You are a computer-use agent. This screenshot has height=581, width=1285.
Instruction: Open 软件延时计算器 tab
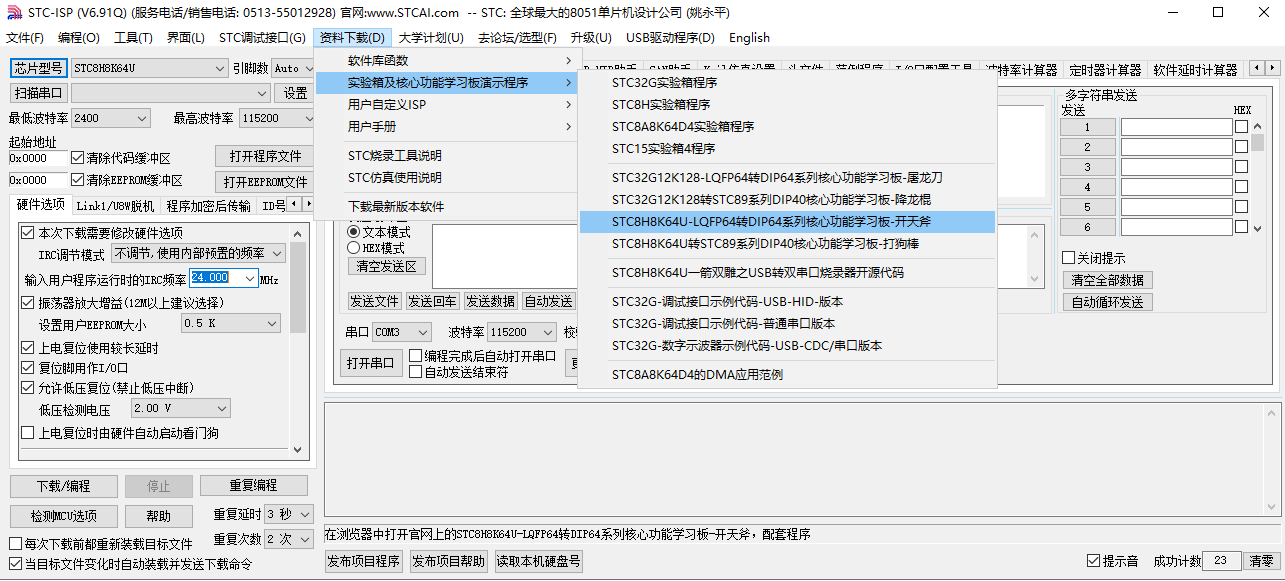point(1195,70)
